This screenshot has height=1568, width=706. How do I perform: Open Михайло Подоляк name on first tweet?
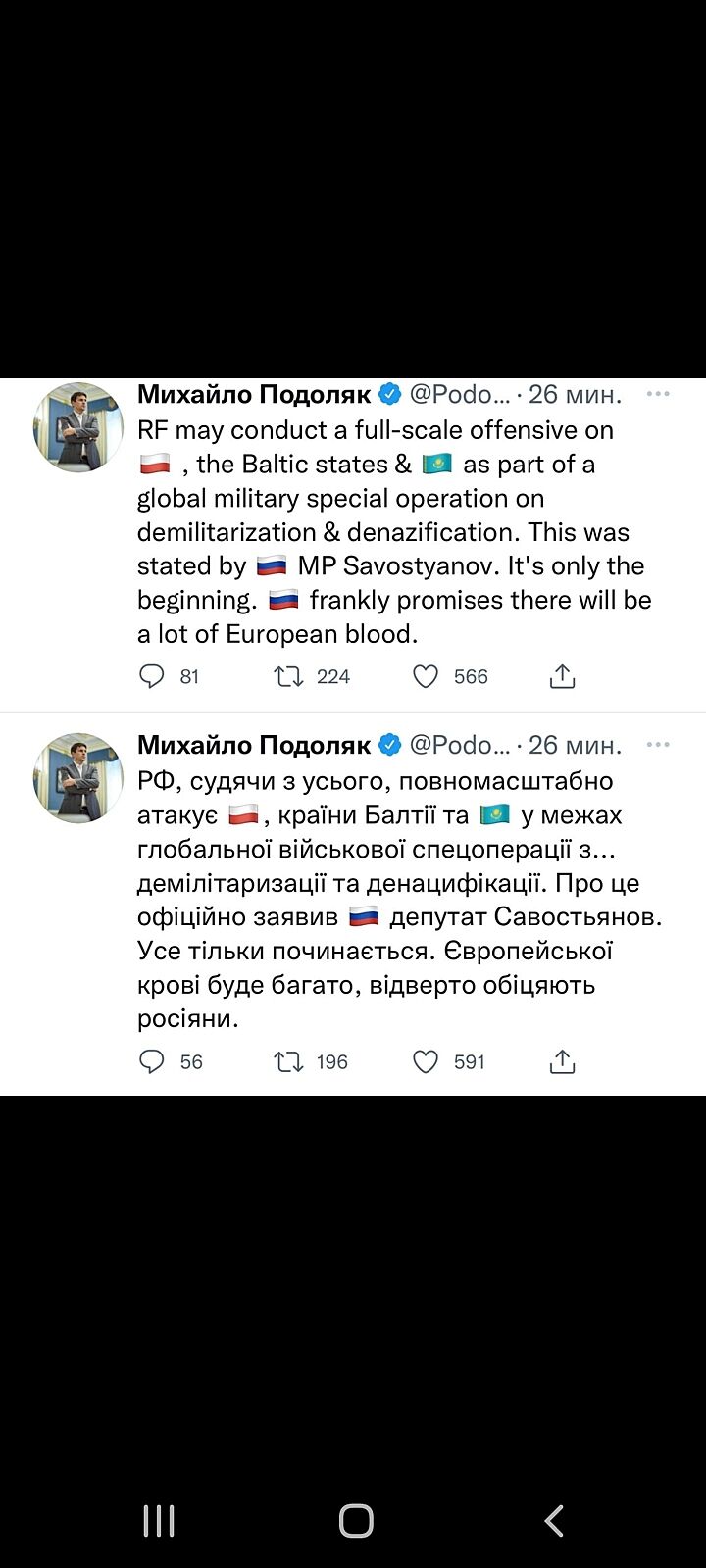tap(254, 394)
